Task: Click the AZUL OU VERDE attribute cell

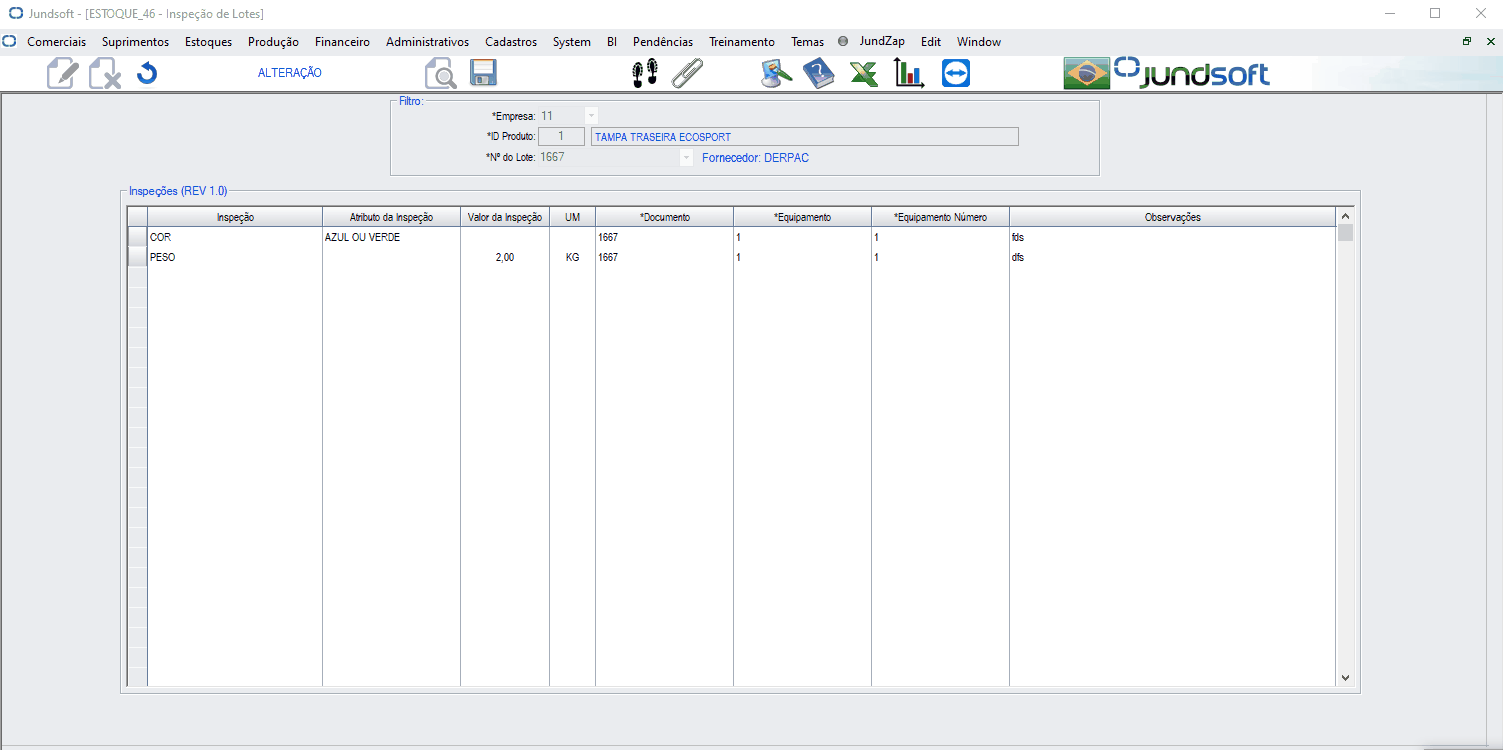Action: pos(391,237)
